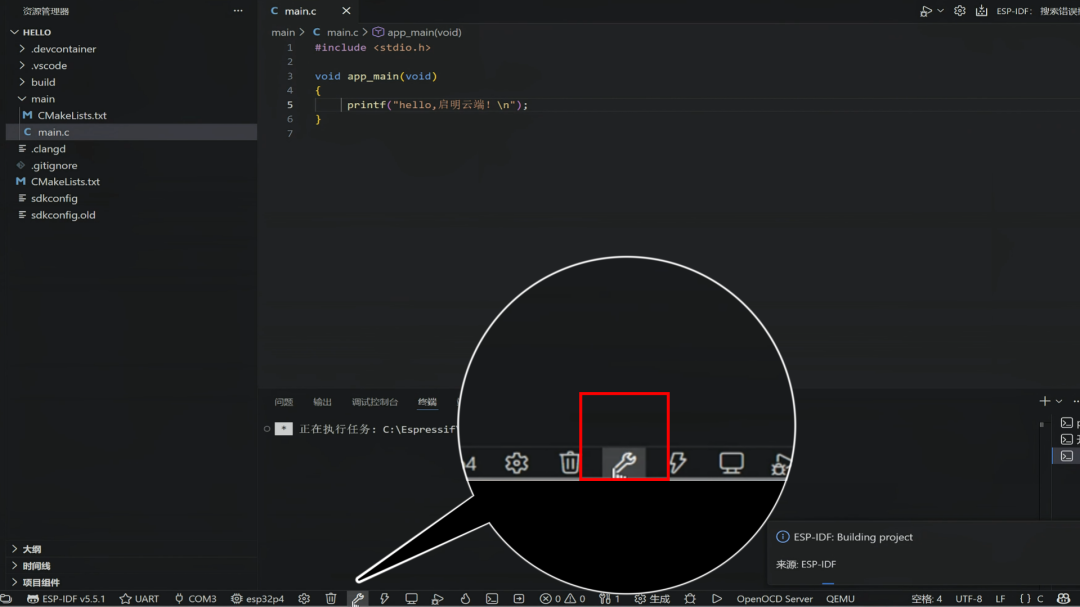Expand the .devcontainer folder

pos(22,49)
